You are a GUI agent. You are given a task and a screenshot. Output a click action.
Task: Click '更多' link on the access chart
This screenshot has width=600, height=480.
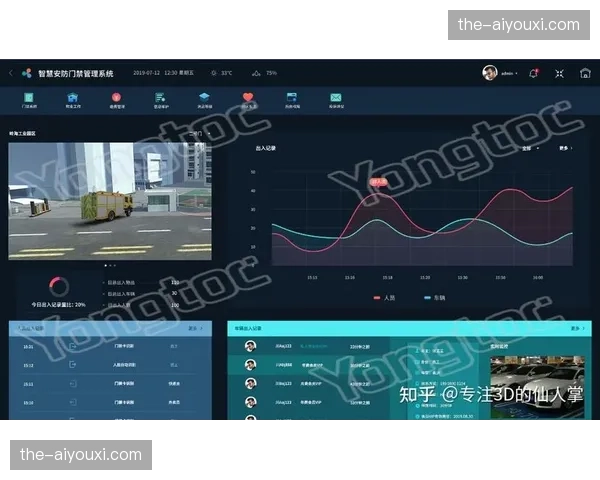(x=565, y=148)
